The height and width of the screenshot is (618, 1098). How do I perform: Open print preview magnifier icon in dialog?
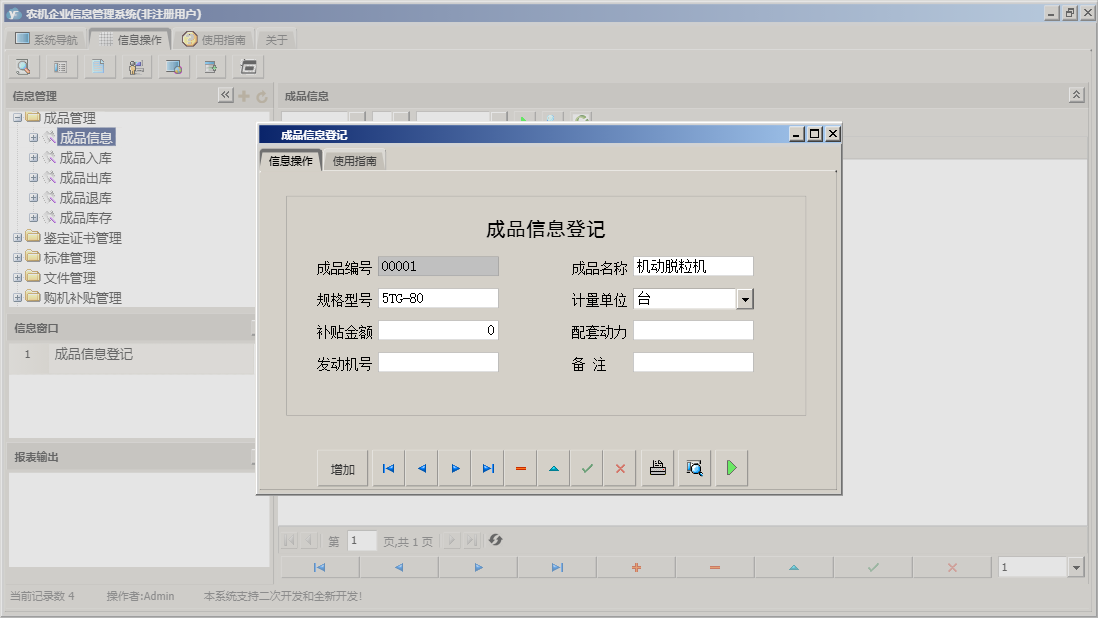click(695, 468)
